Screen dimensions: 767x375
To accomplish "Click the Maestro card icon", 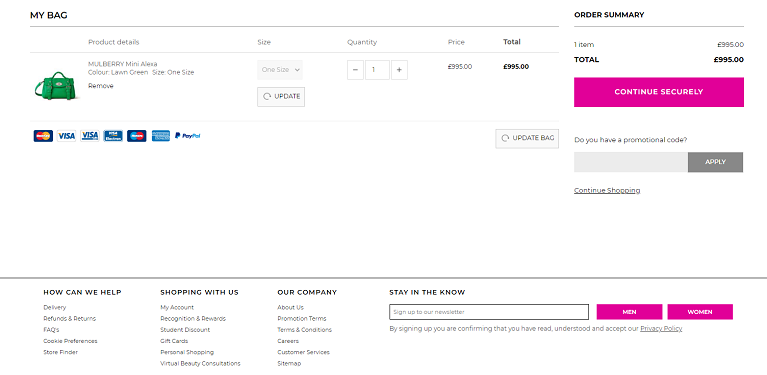I will point(136,136).
